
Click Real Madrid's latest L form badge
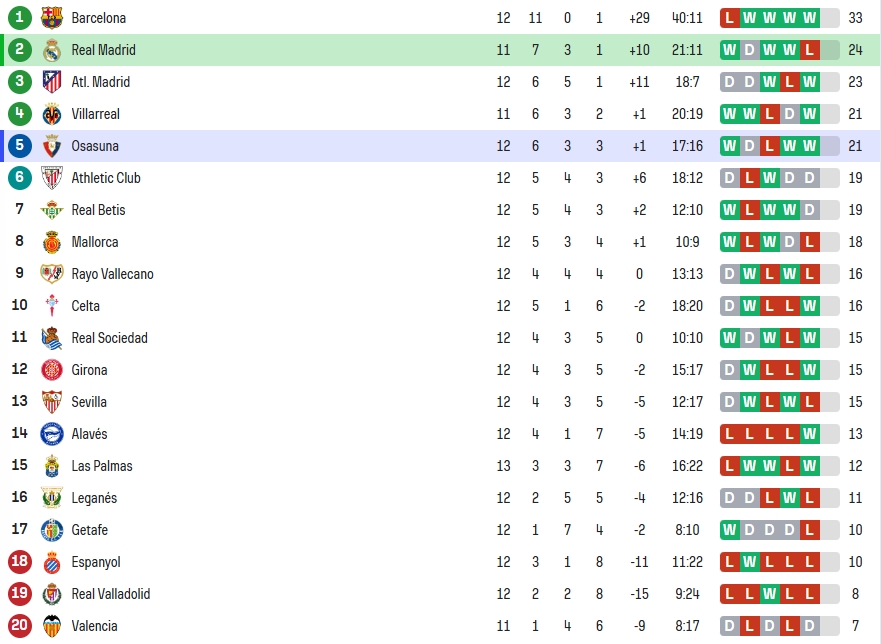tap(809, 50)
